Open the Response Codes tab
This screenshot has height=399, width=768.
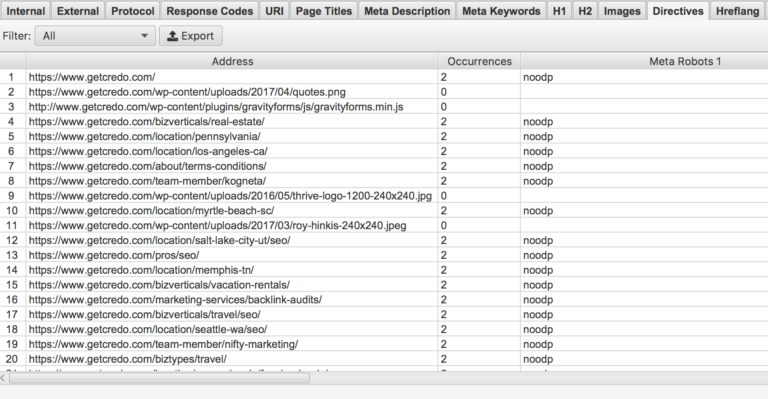pos(210,11)
